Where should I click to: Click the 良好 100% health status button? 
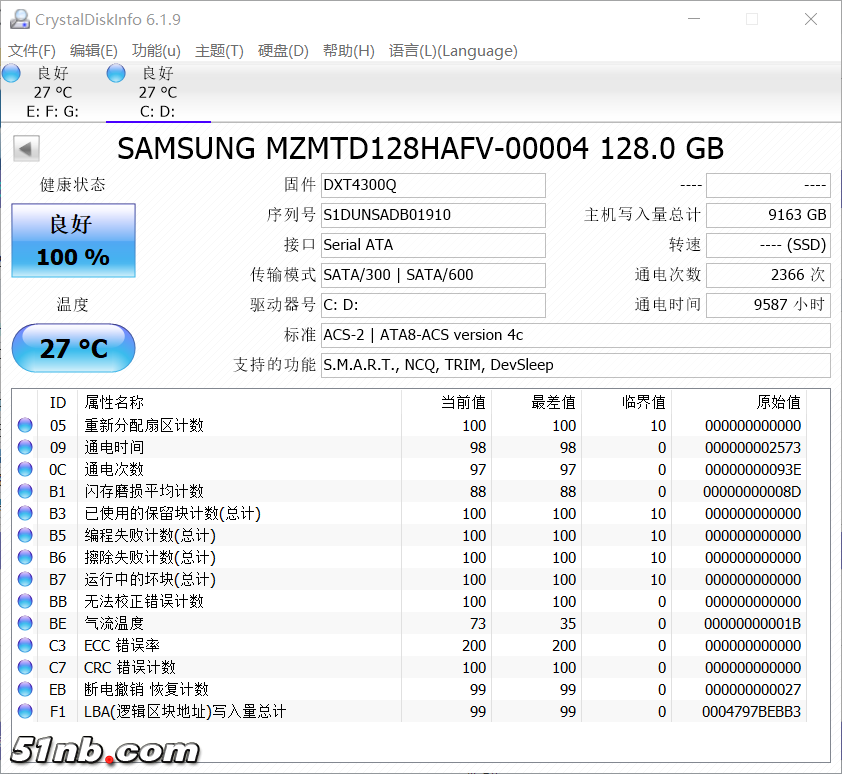pyautogui.click(x=73, y=241)
